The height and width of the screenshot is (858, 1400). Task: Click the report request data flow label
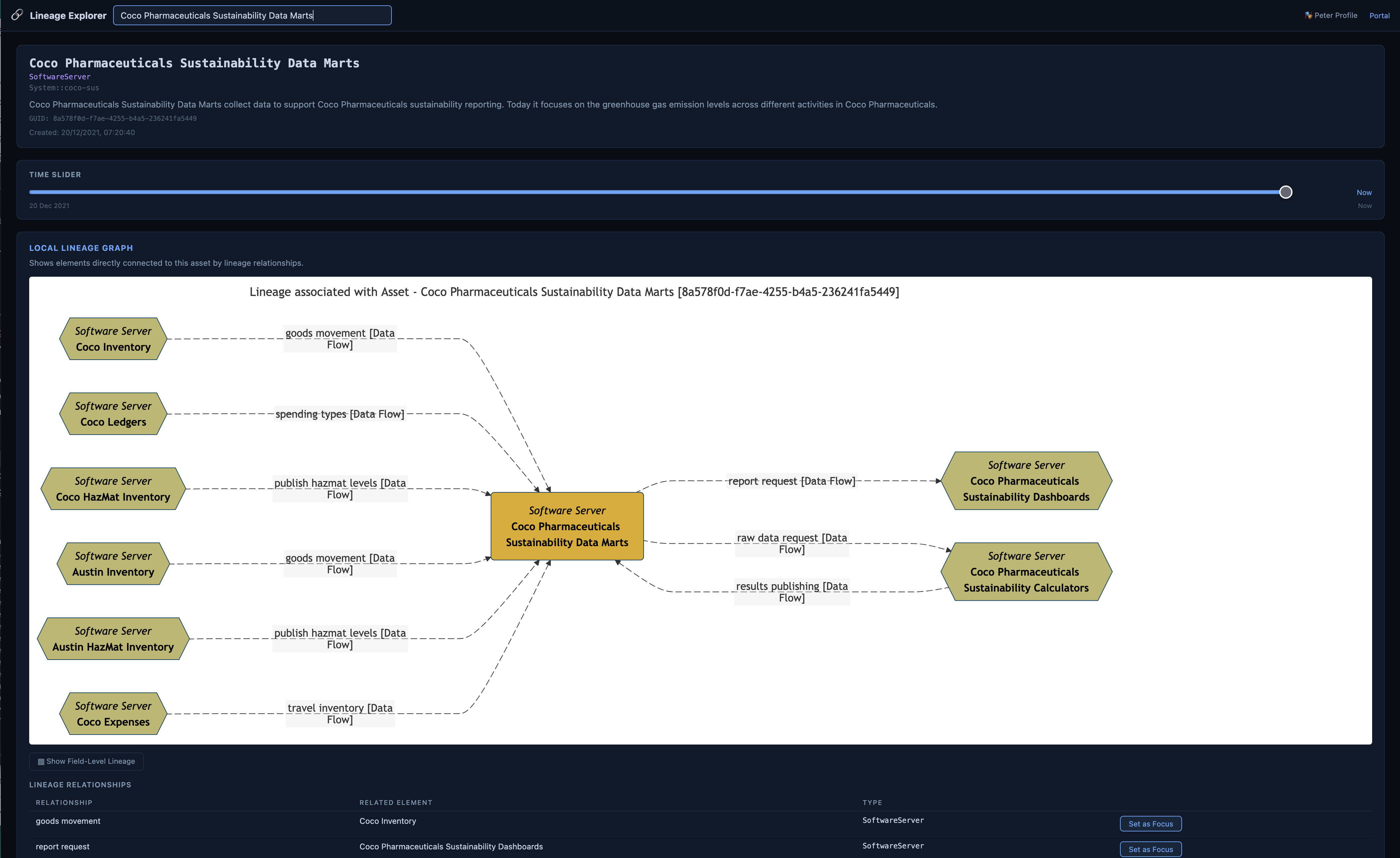pos(792,481)
